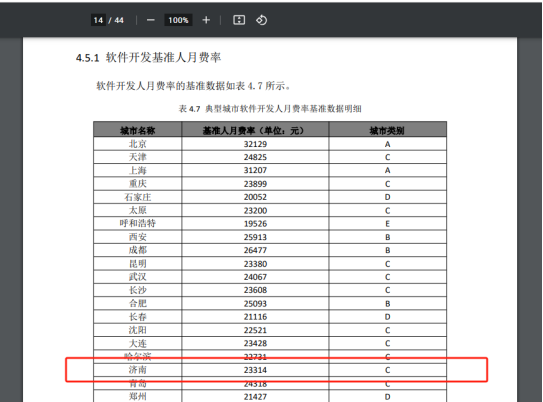
Task: Select the 郑州 cell in last row
Action: 137,396
